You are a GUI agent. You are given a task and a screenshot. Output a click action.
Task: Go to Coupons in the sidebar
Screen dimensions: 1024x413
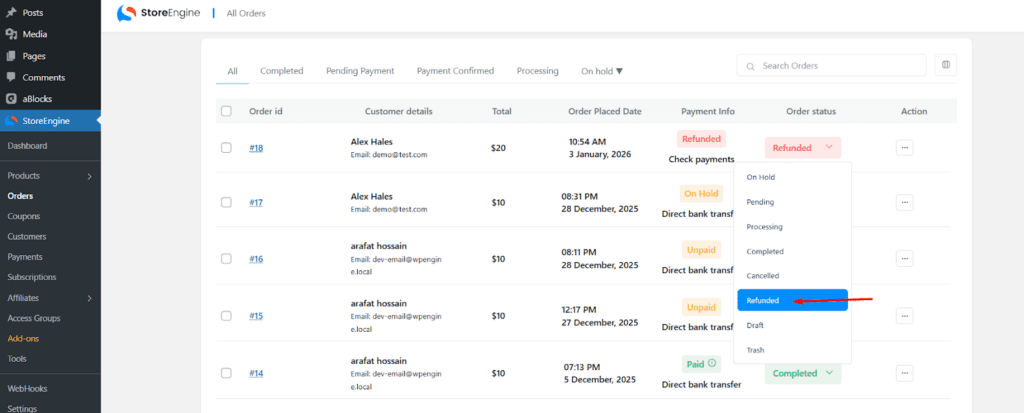[x=24, y=216]
